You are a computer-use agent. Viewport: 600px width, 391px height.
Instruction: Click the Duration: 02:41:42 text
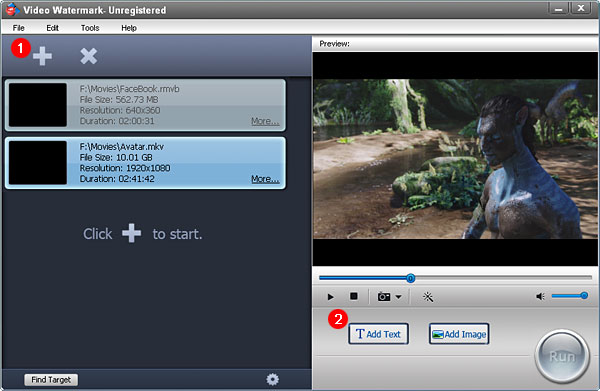point(117,179)
